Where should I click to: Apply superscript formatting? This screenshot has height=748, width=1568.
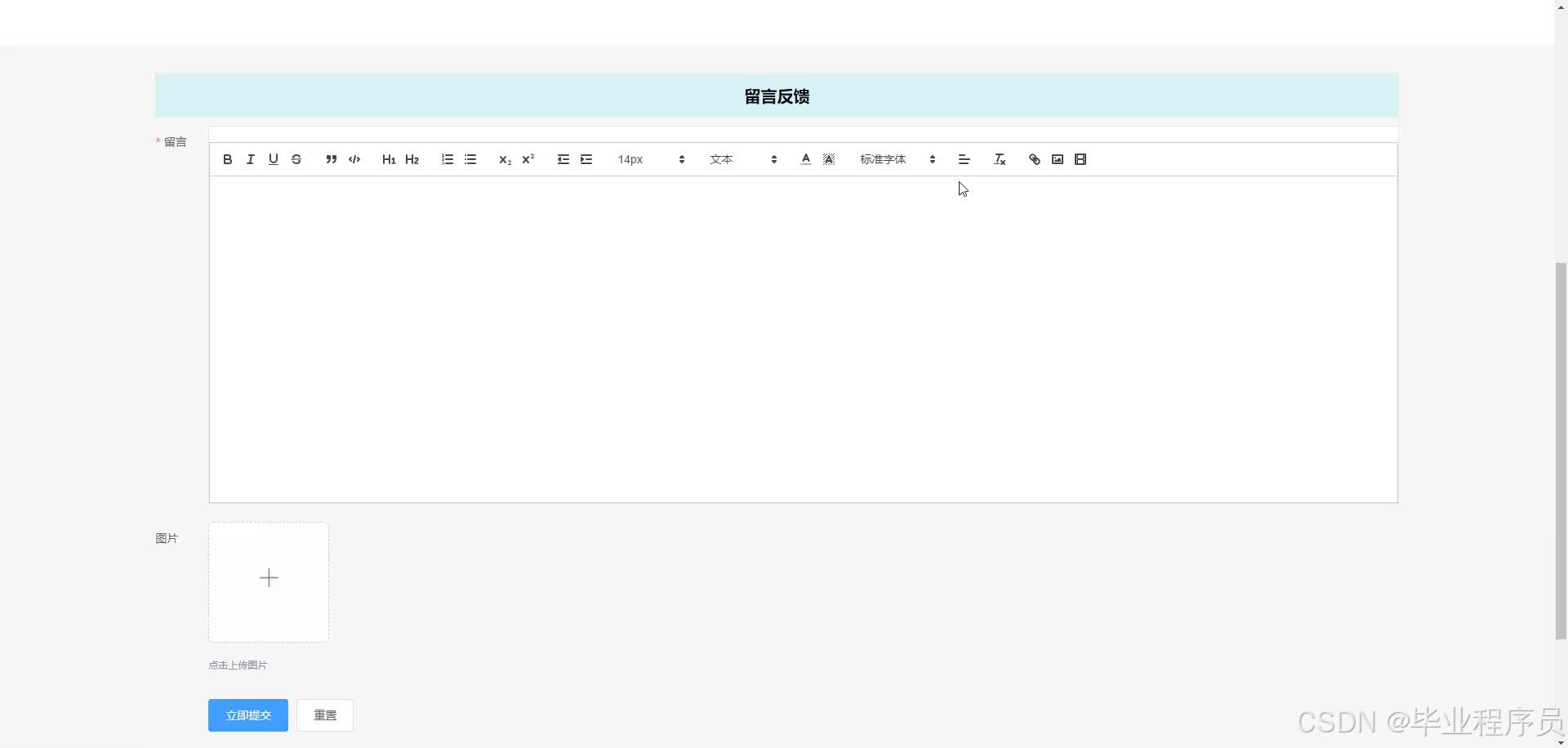click(x=528, y=159)
